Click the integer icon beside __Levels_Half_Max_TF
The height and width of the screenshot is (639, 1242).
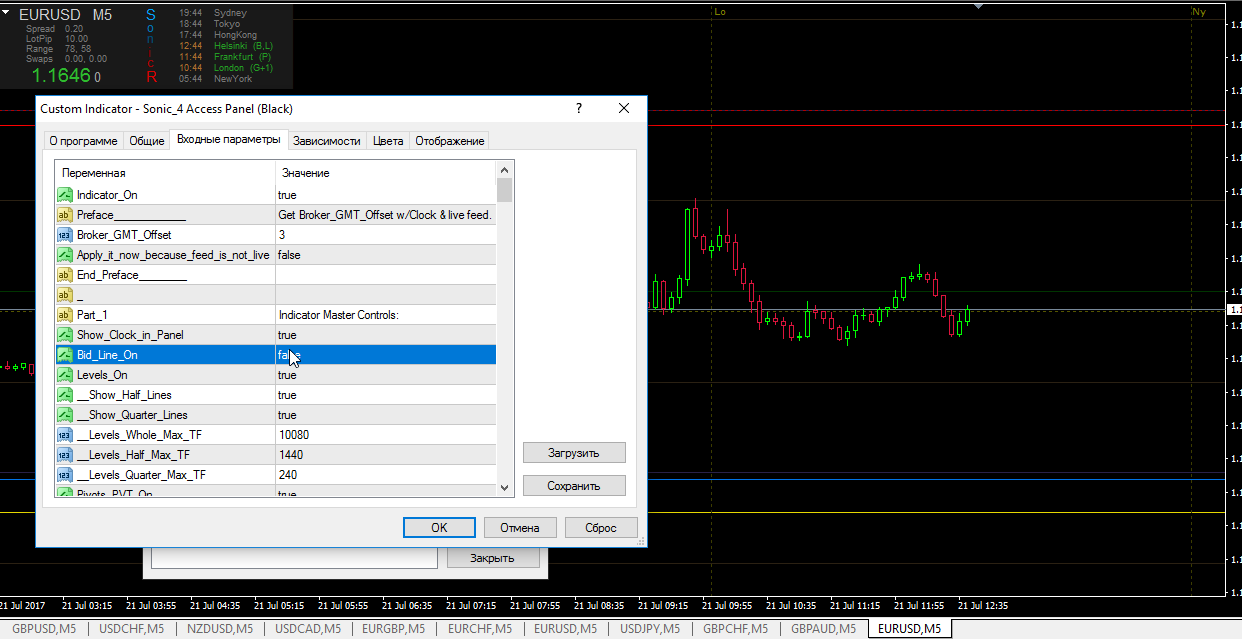(x=65, y=455)
